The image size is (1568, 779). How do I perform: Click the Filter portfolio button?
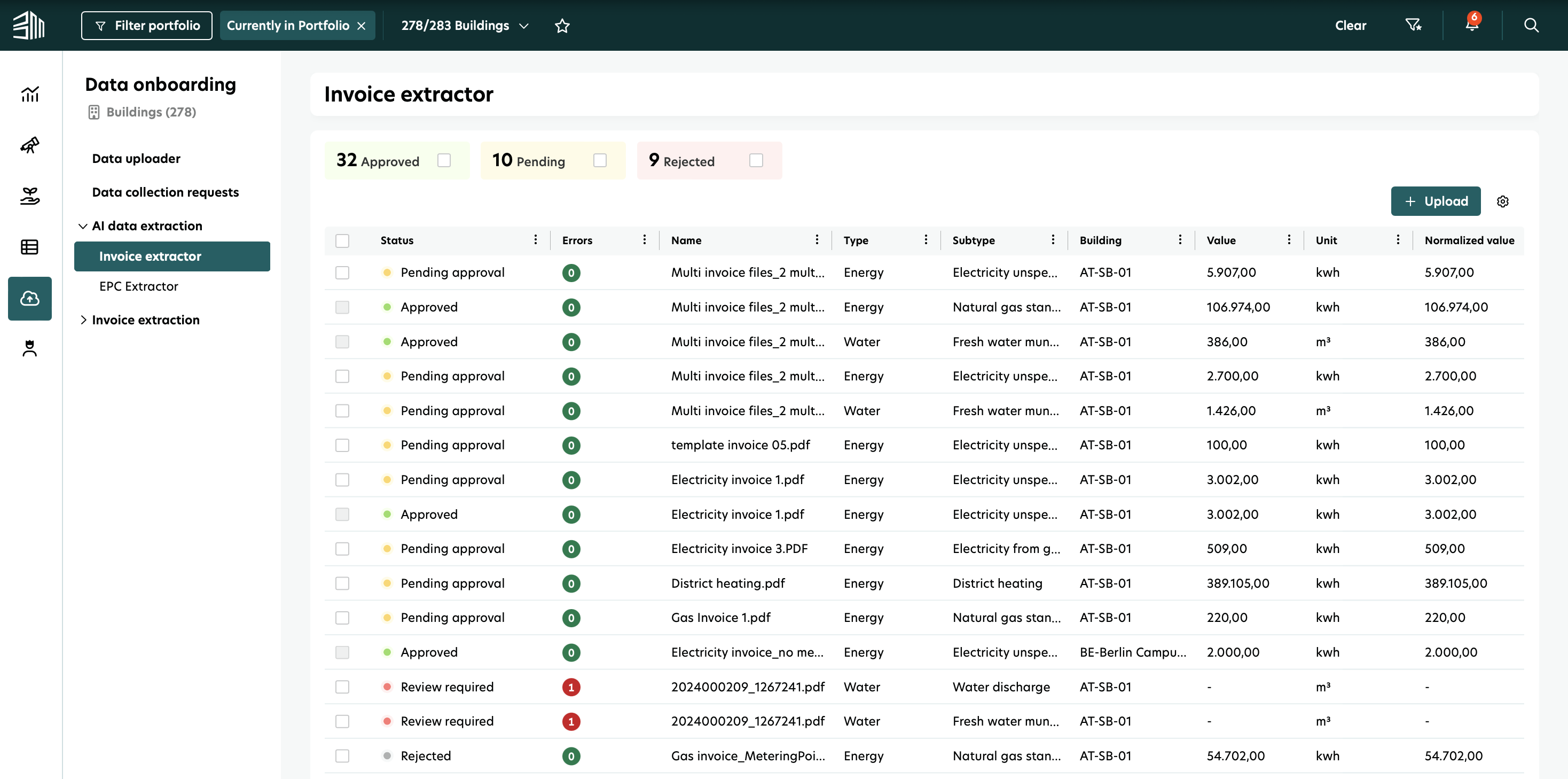146,26
